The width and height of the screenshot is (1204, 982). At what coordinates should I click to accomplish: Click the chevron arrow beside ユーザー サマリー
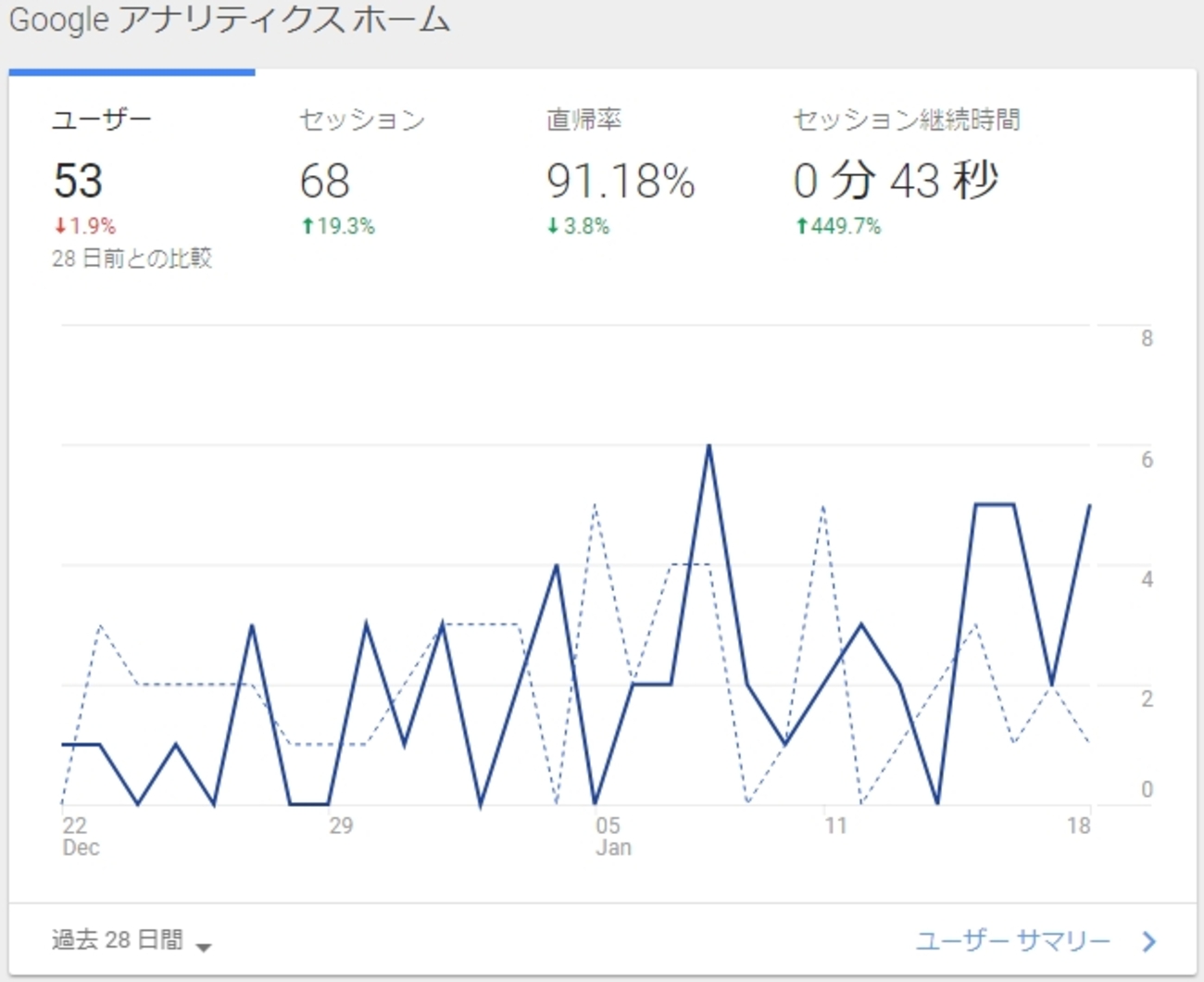[x=1149, y=941]
